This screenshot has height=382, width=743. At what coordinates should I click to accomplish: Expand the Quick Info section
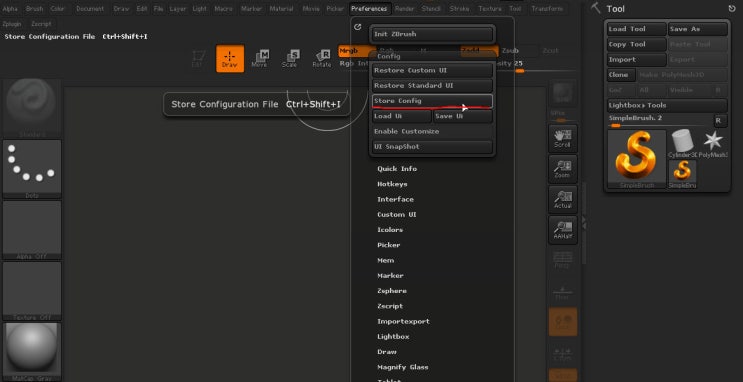pos(397,169)
